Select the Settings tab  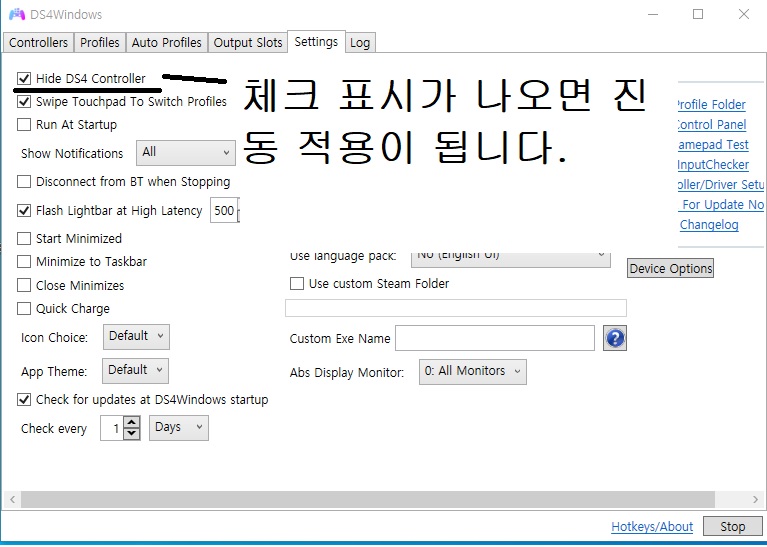[316, 42]
